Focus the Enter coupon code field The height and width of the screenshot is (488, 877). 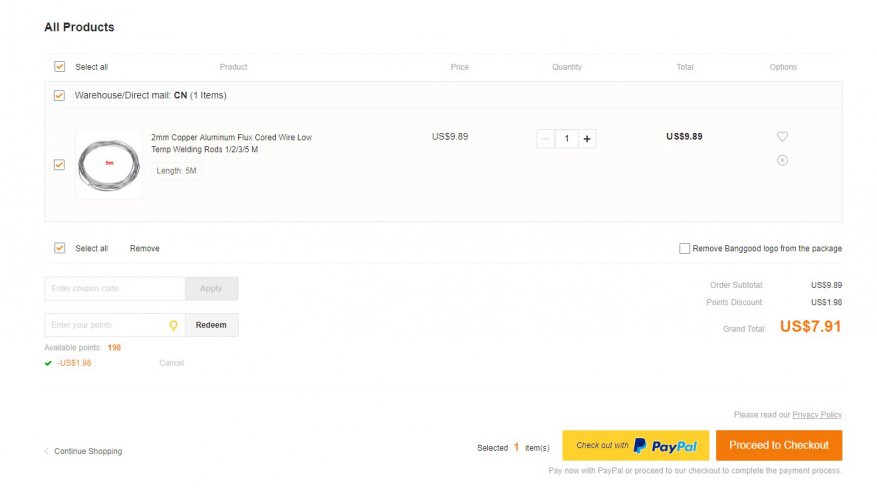[x=115, y=289]
